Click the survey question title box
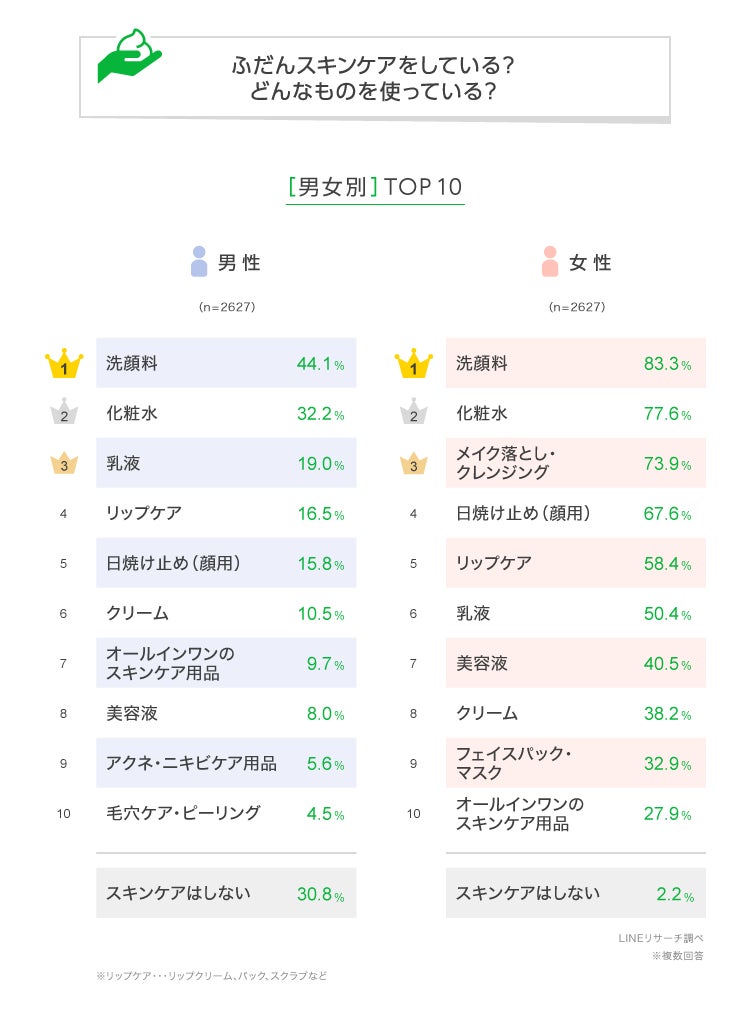Screen dimensions: 750x1010 374,78
